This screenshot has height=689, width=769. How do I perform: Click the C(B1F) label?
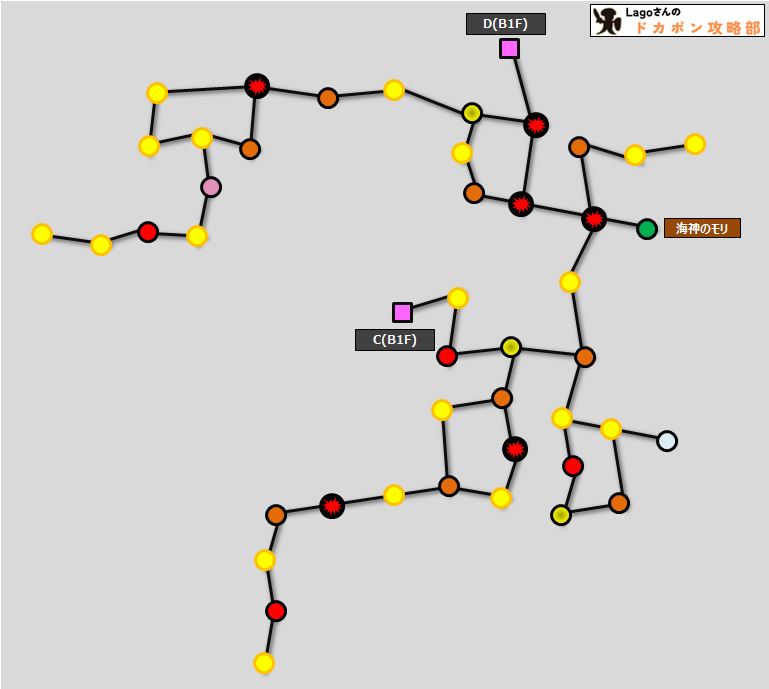click(394, 340)
